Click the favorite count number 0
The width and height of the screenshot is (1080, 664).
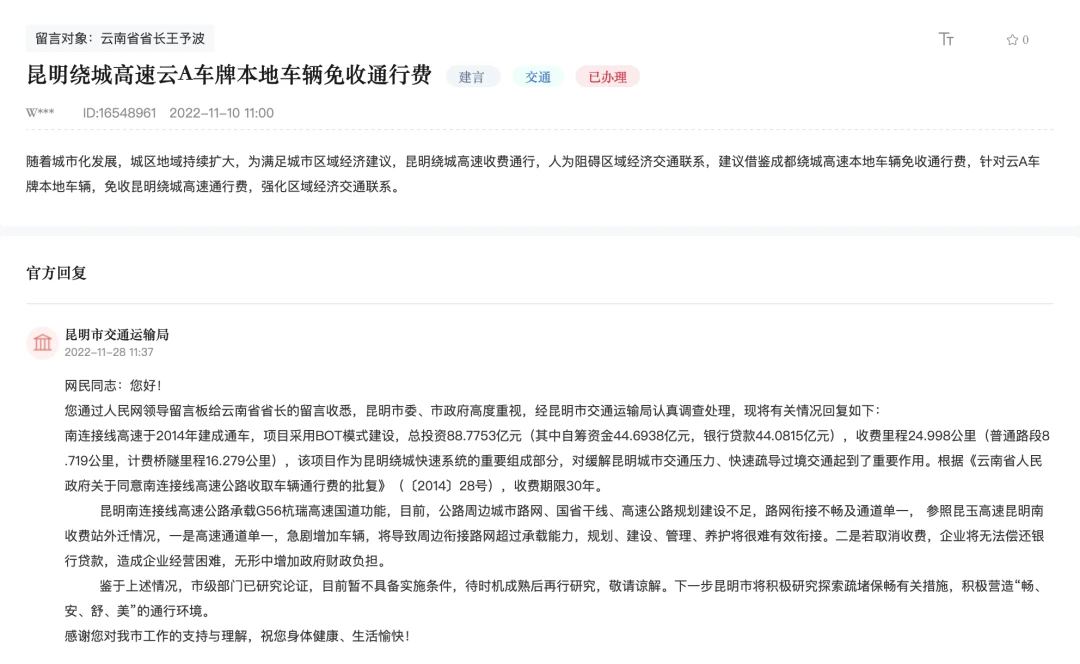coord(1025,40)
